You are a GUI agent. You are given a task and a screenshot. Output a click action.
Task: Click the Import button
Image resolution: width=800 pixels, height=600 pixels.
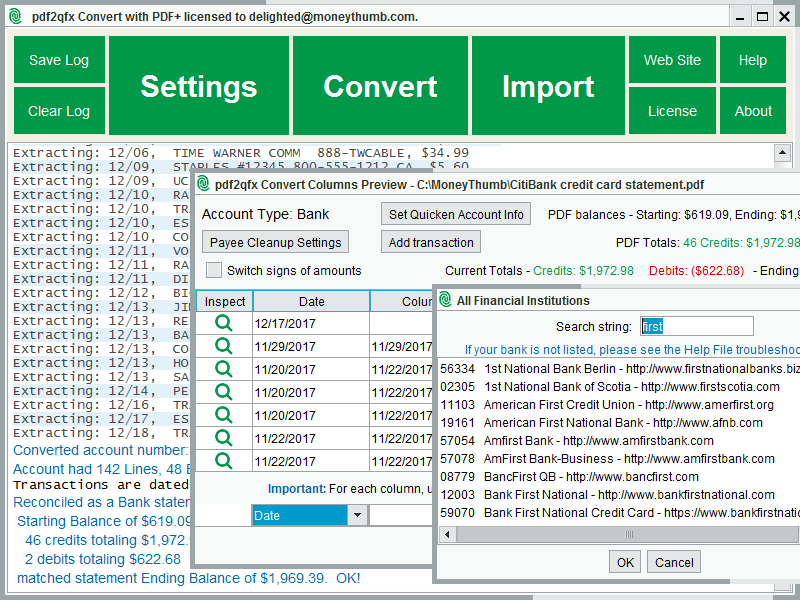(548, 86)
